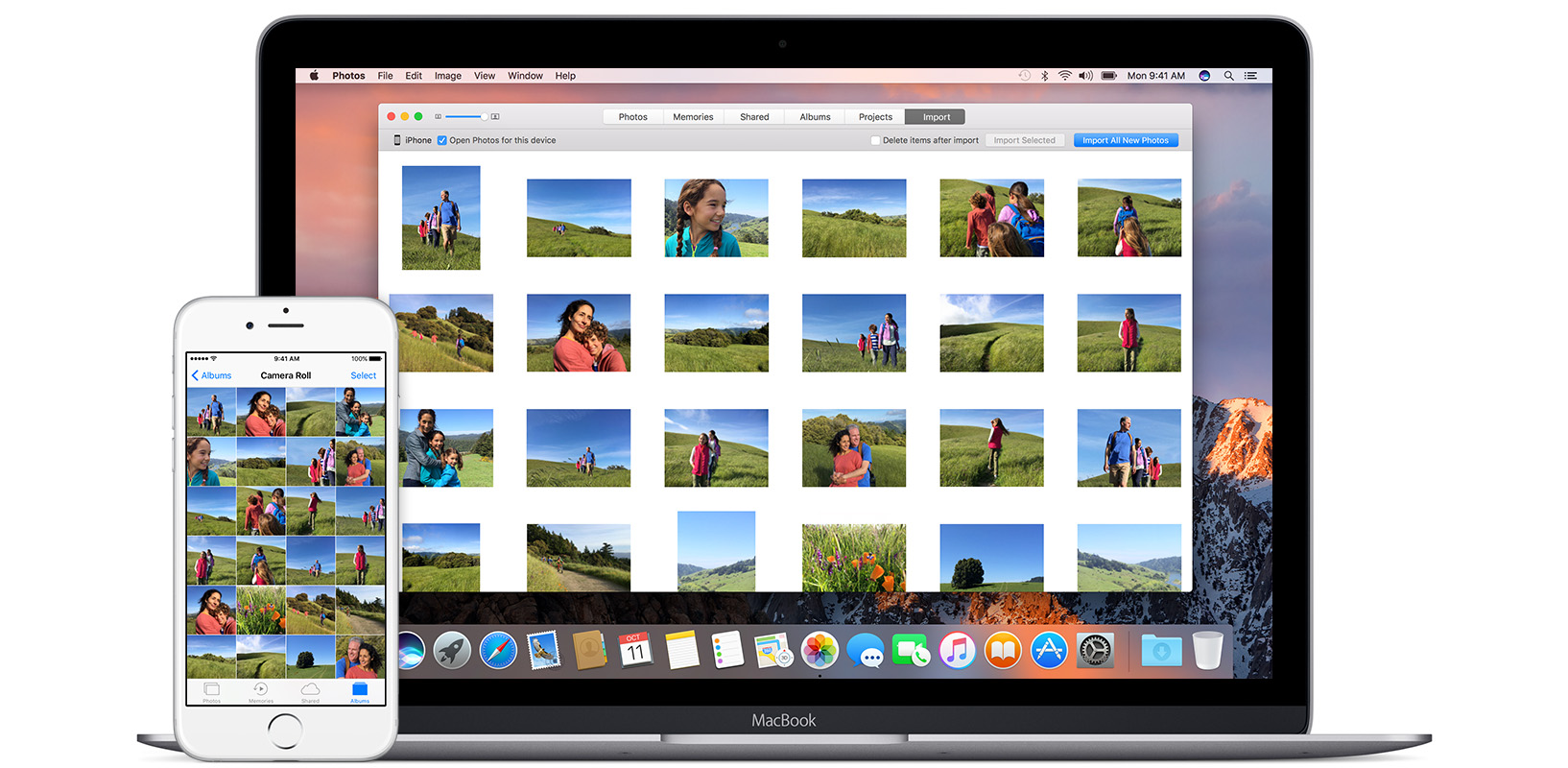The height and width of the screenshot is (768, 1568).
Task: Click the Wi-Fi status icon
Action: point(1065,76)
